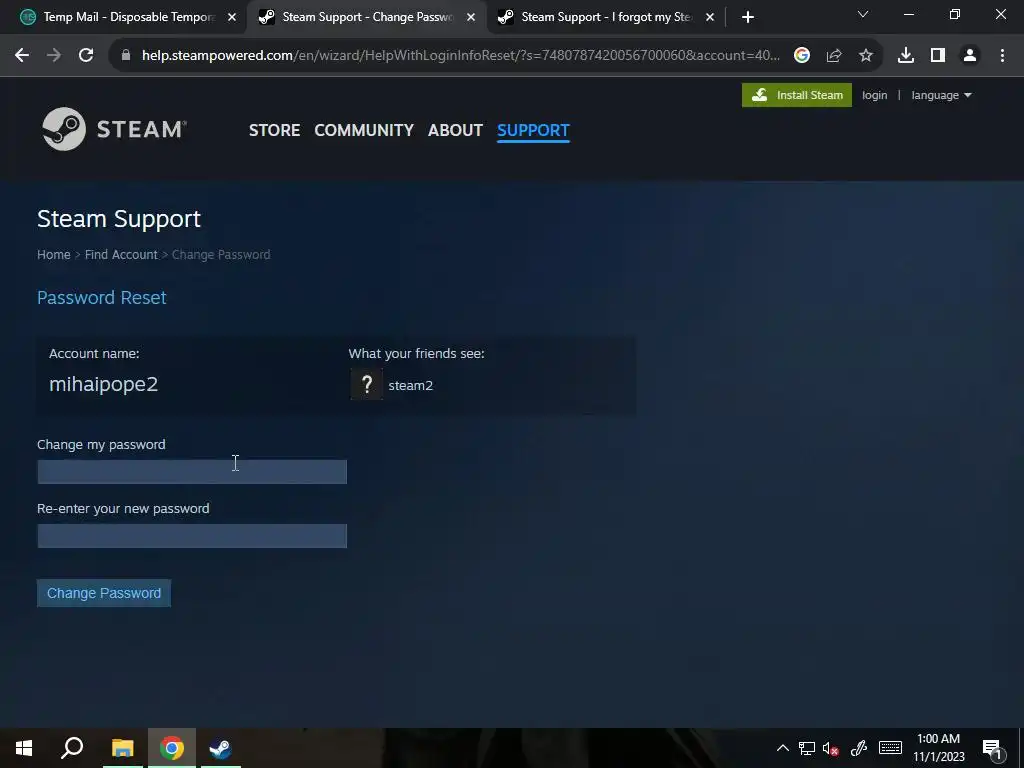Open the notification center icon

(x=992, y=749)
